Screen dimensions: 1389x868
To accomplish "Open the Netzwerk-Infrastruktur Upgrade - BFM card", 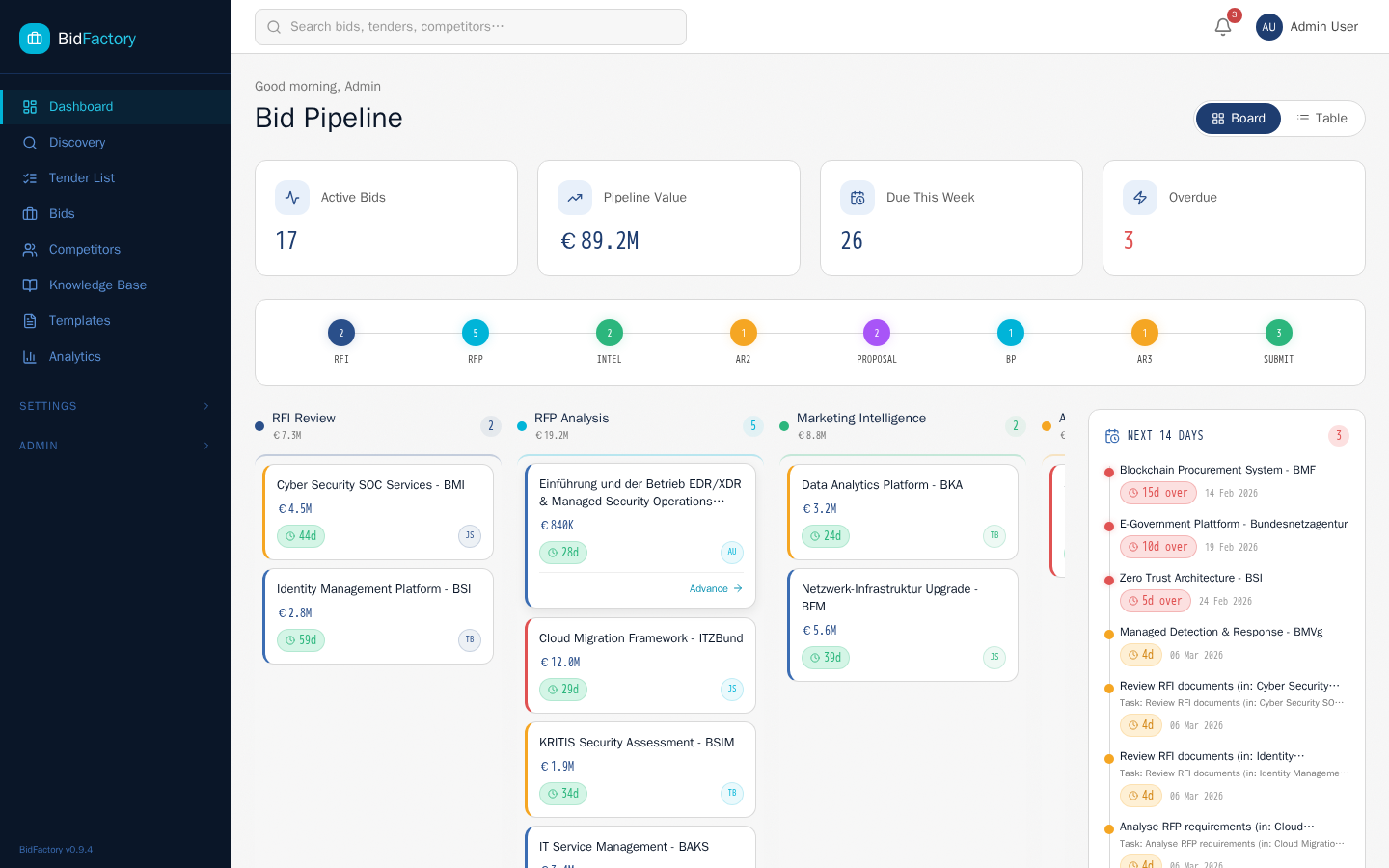I will [x=903, y=625].
